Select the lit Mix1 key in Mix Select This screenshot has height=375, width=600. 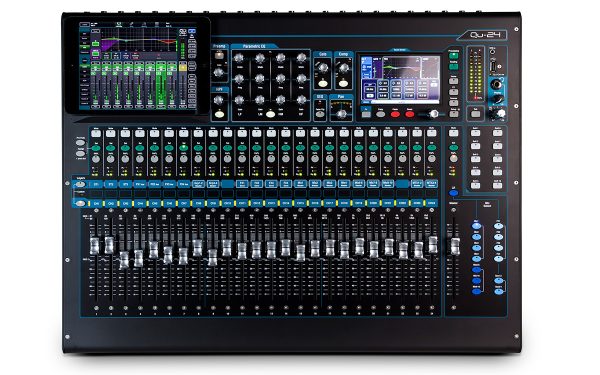pos(476,226)
